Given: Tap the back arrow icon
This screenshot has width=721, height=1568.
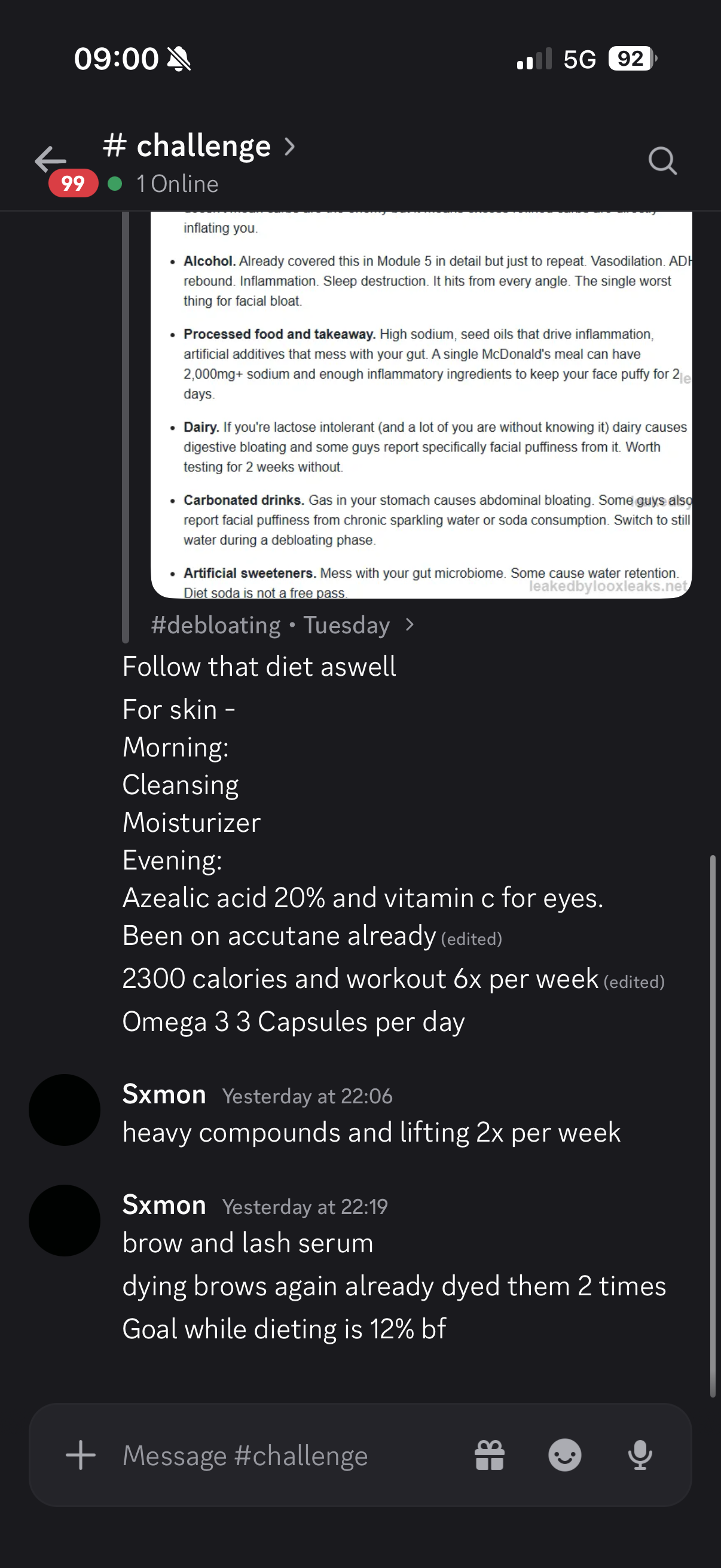Looking at the screenshot, I should [x=50, y=160].
